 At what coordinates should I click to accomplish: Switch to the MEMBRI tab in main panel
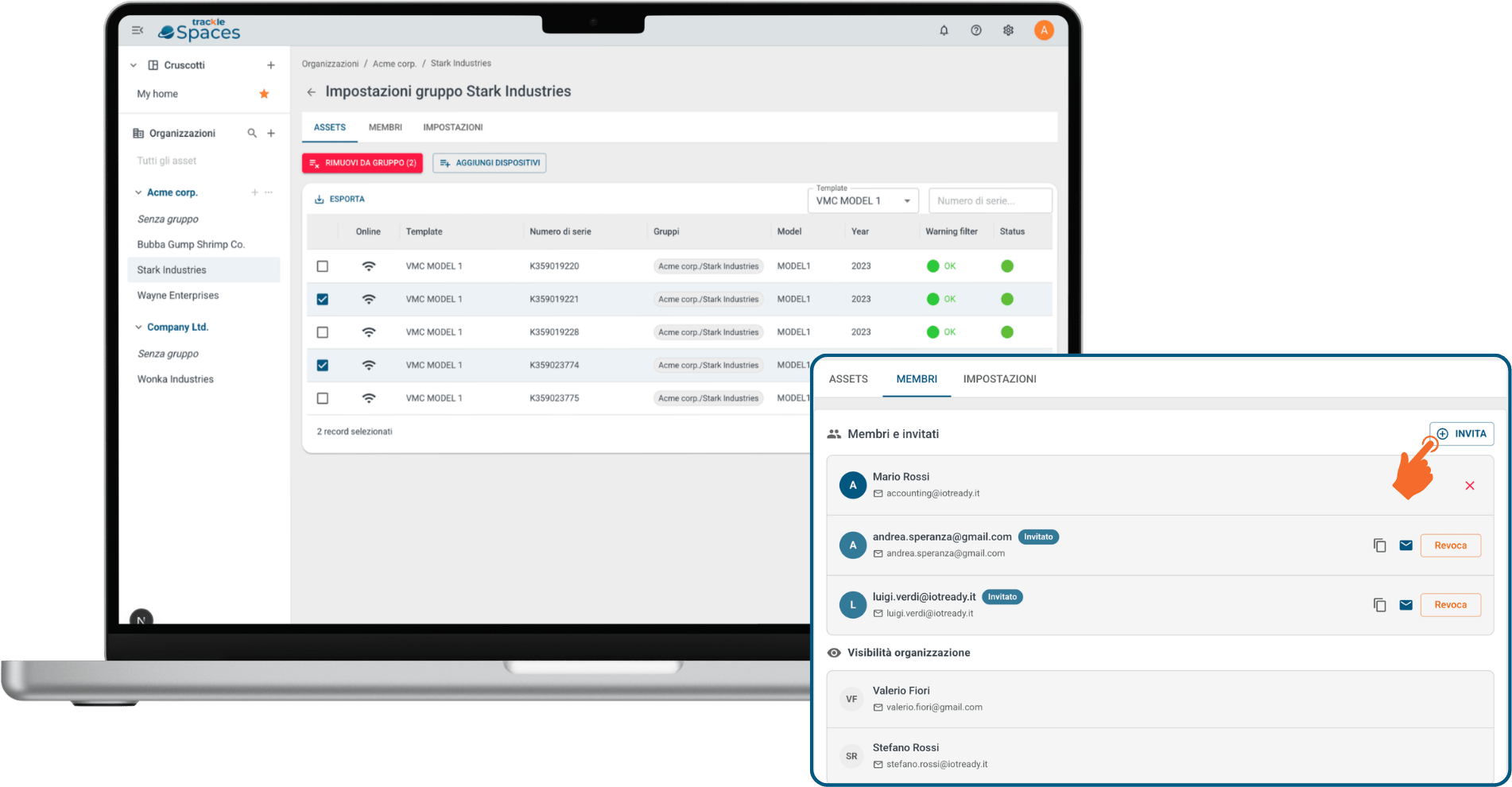(x=385, y=127)
